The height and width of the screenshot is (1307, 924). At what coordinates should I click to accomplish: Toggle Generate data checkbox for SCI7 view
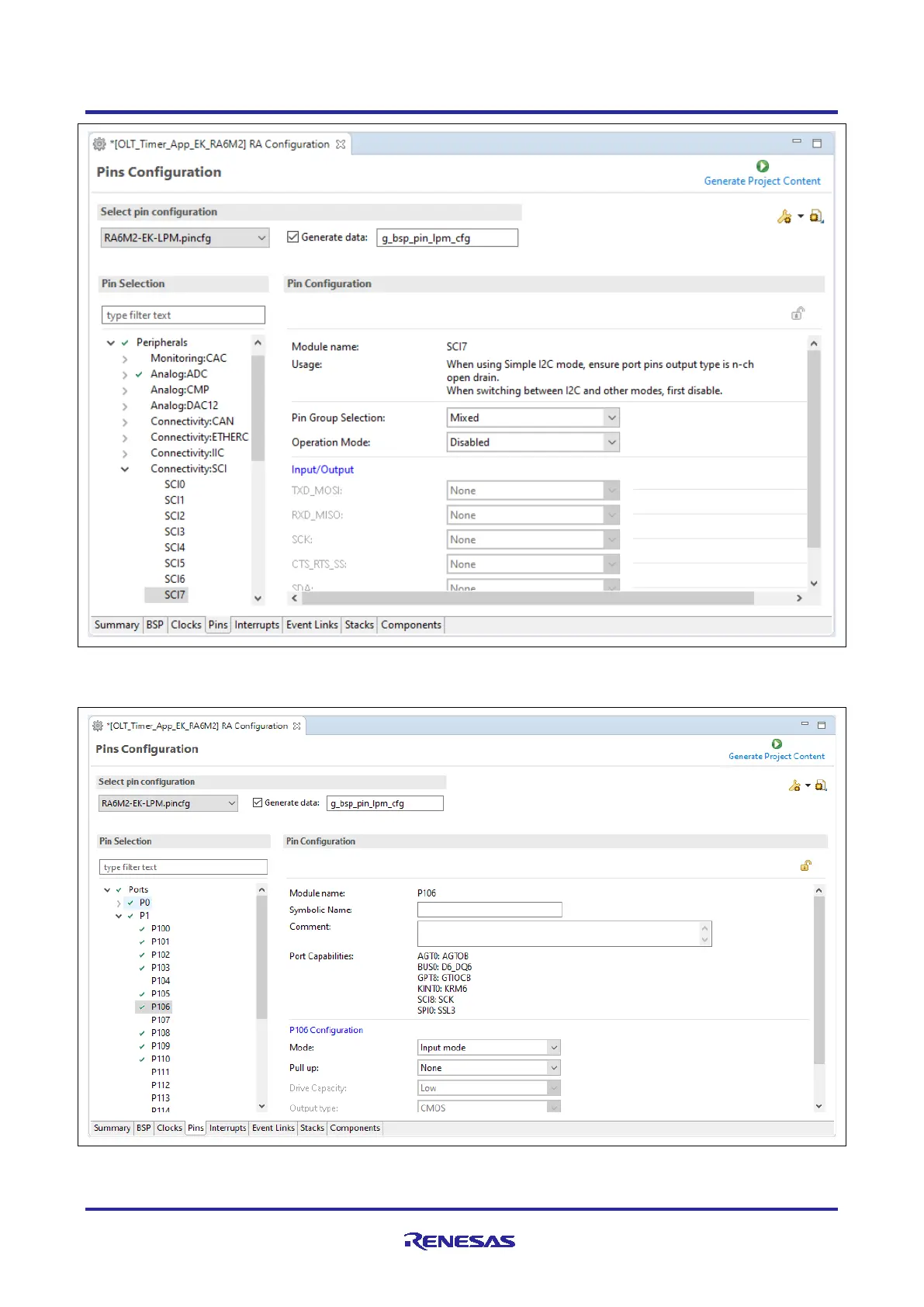(292, 237)
